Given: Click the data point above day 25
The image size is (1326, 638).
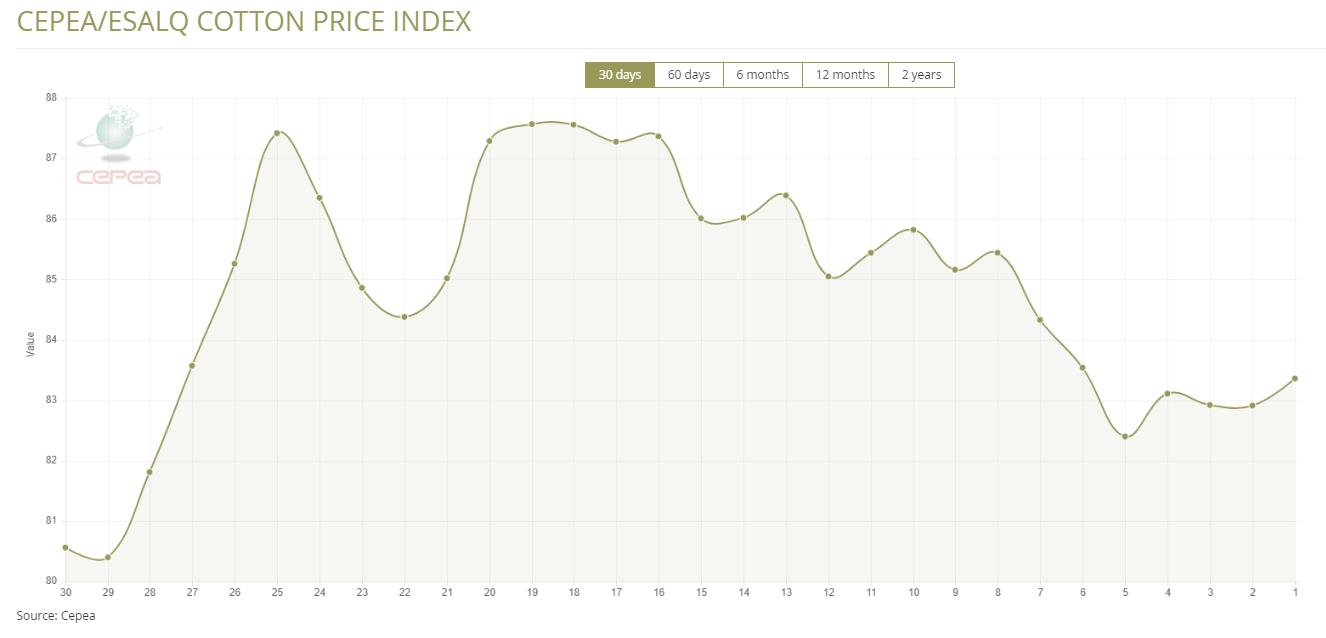Looking at the screenshot, I should (x=277, y=133).
